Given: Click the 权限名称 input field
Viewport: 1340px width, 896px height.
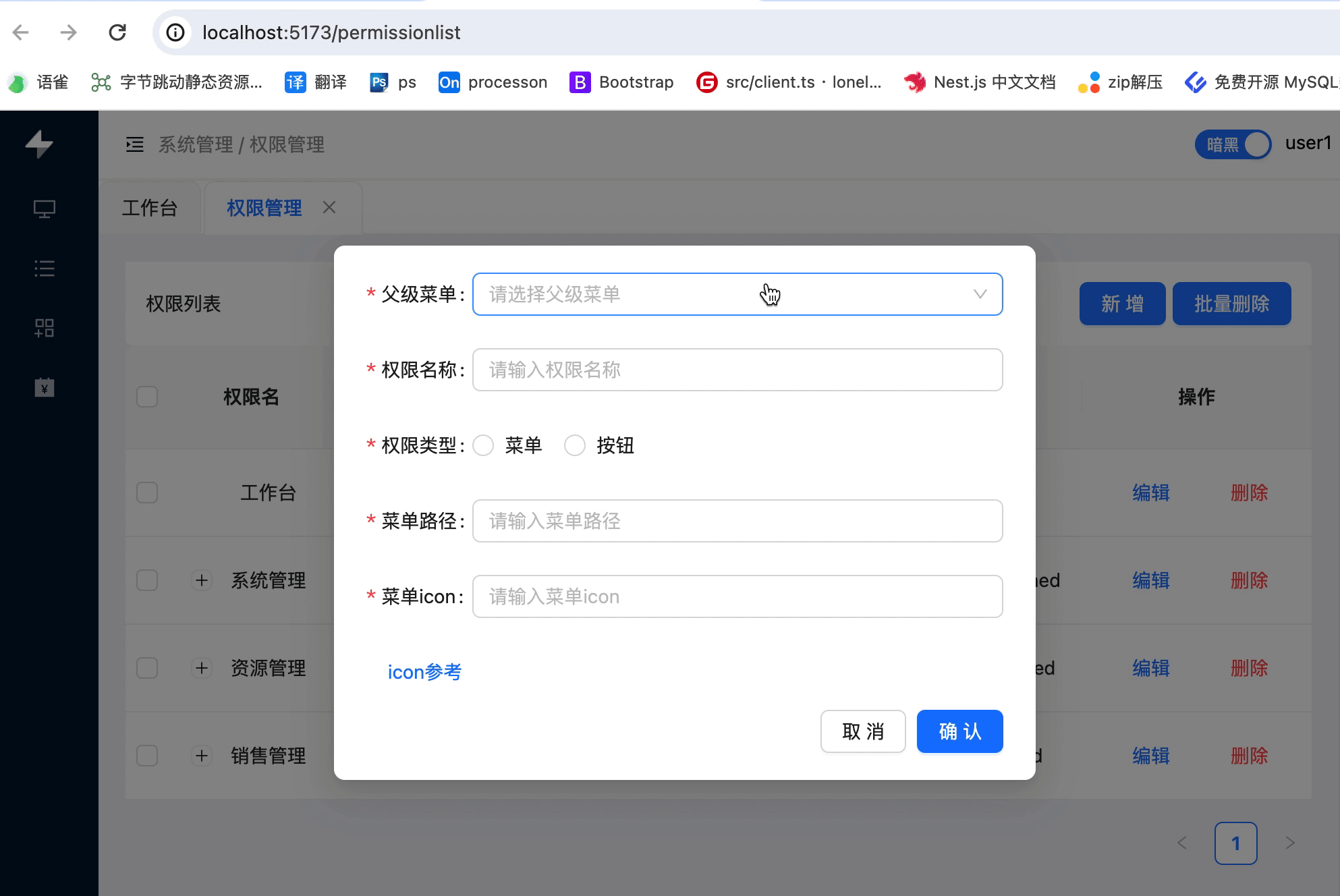Looking at the screenshot, I should tap(737, 370).
